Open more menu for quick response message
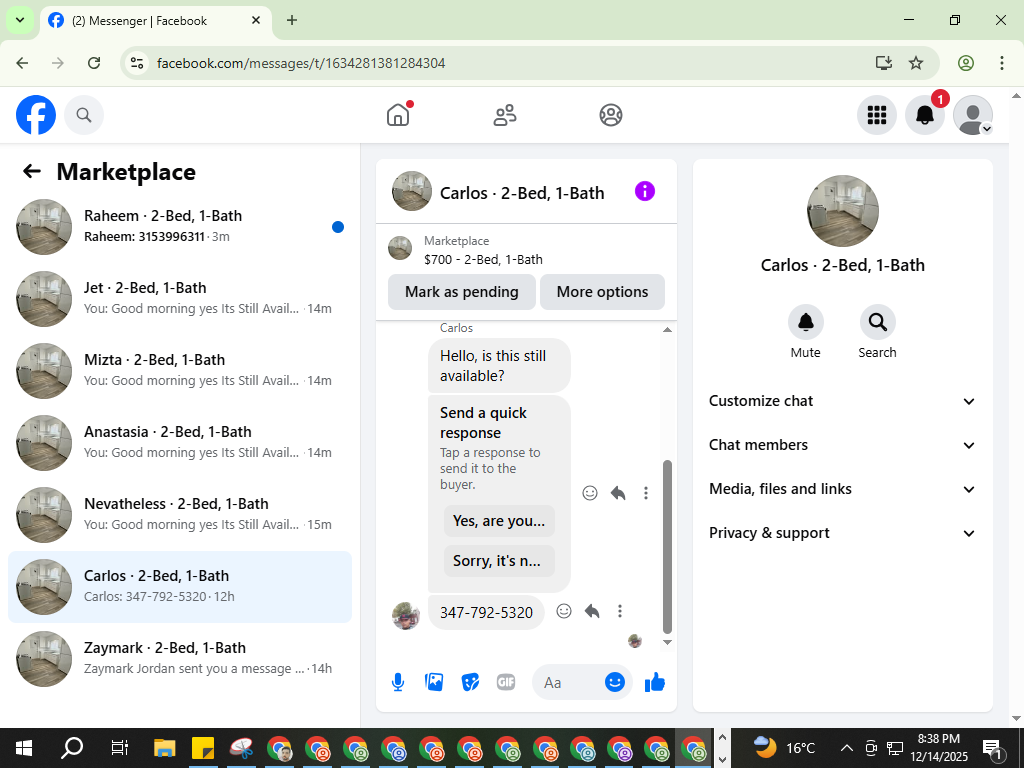This screenshot has height=768, width=1024. pos(646,492)
